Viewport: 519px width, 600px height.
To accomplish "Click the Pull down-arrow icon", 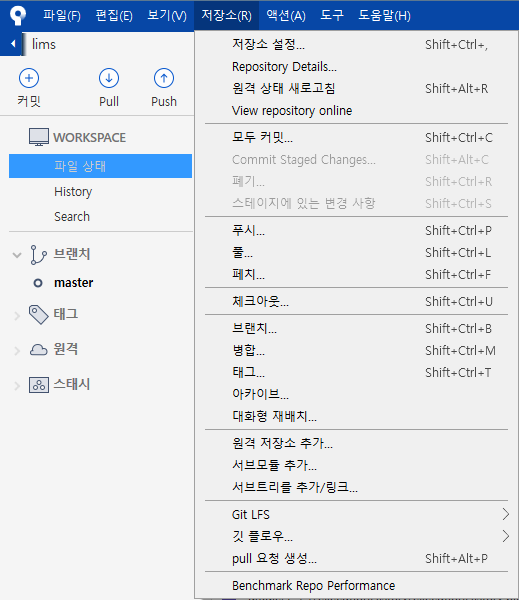I will click(109, 78).
